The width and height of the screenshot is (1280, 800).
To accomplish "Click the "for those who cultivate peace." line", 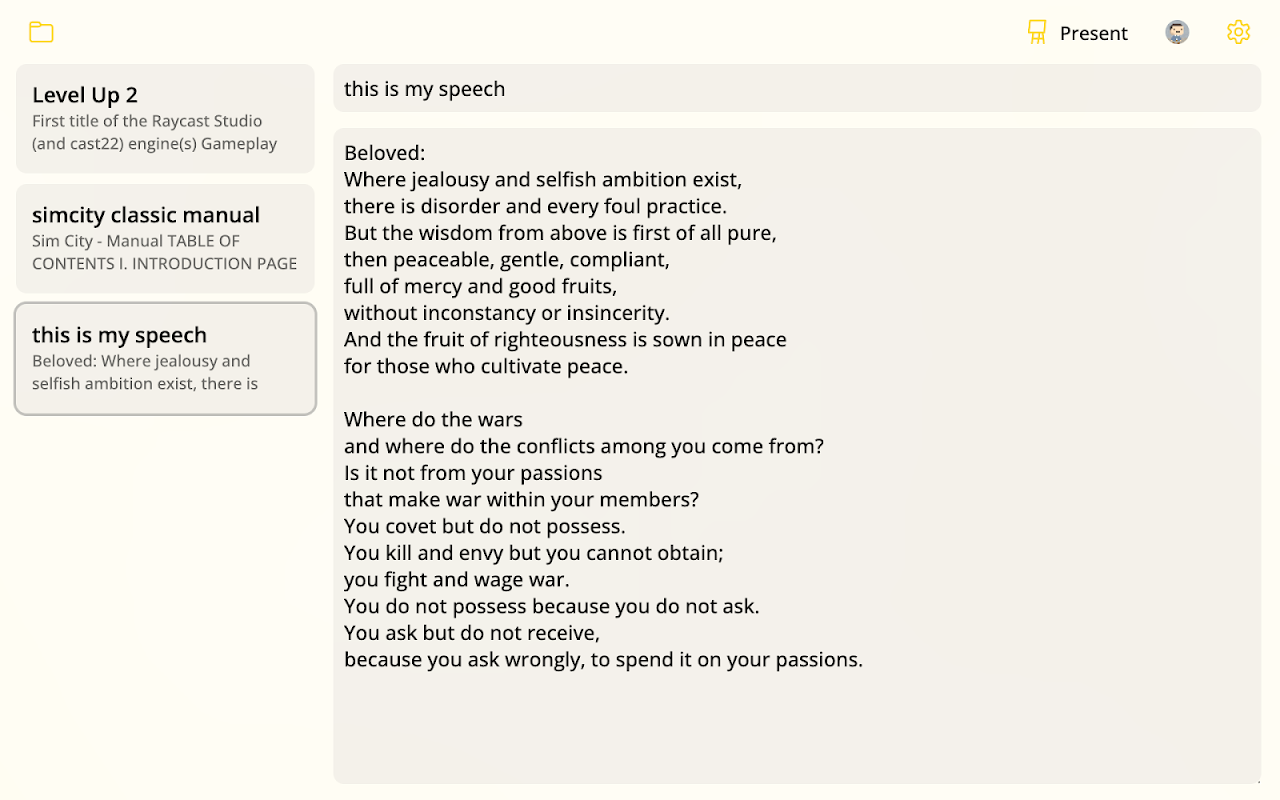I will point(486,366).
